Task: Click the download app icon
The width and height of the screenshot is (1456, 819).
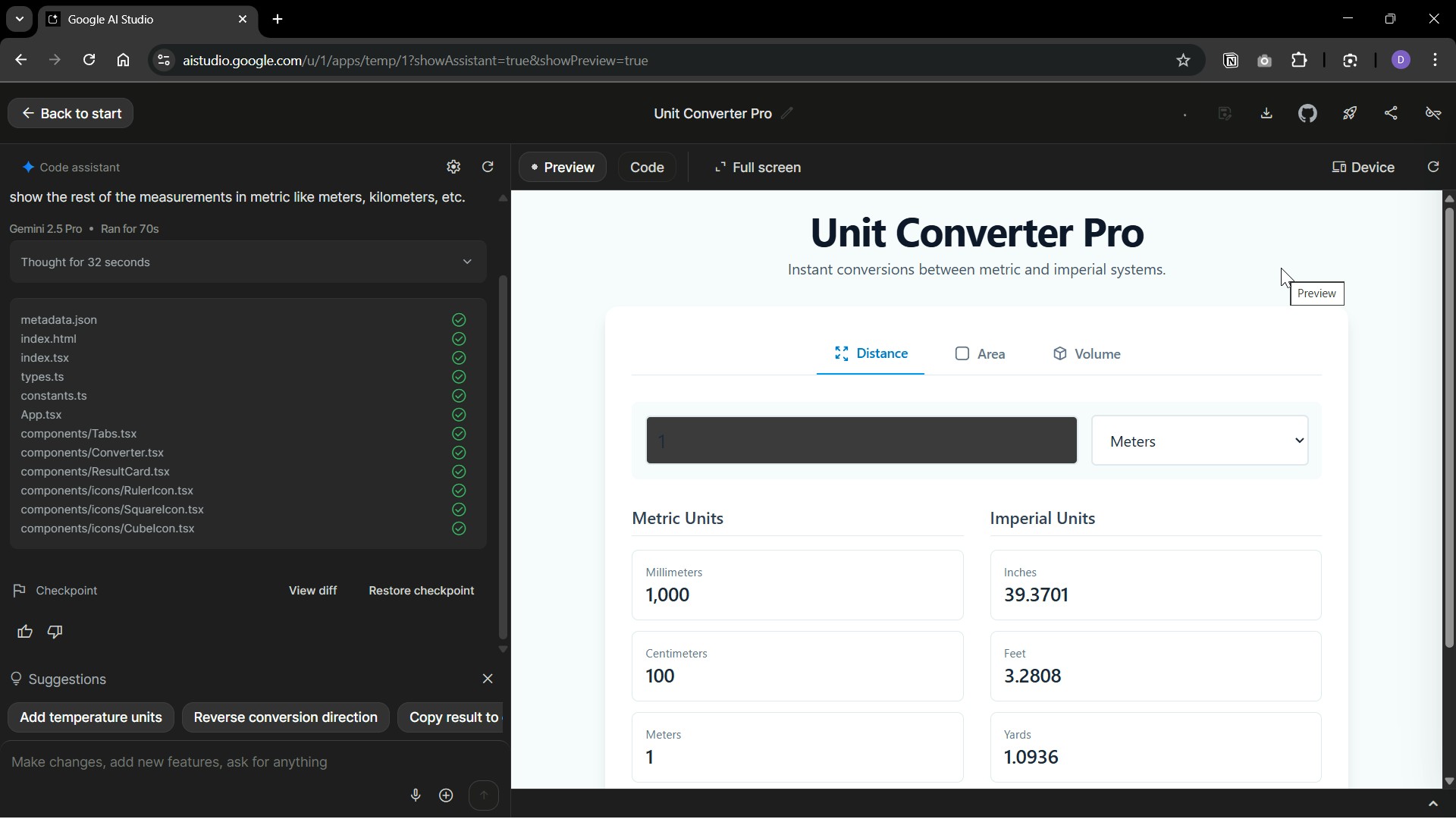Action: [1266, 114]
